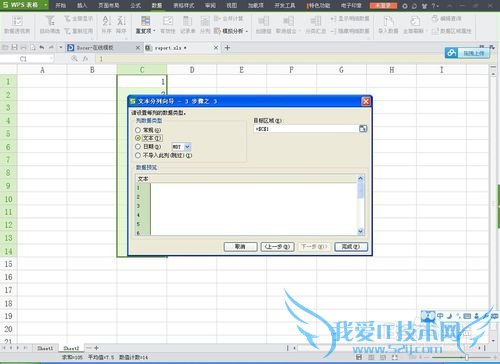The height and width of the screenshot is (364, 500).
Task: Click the undo arrow in quick access toolbar
Action: pos(42,48)
